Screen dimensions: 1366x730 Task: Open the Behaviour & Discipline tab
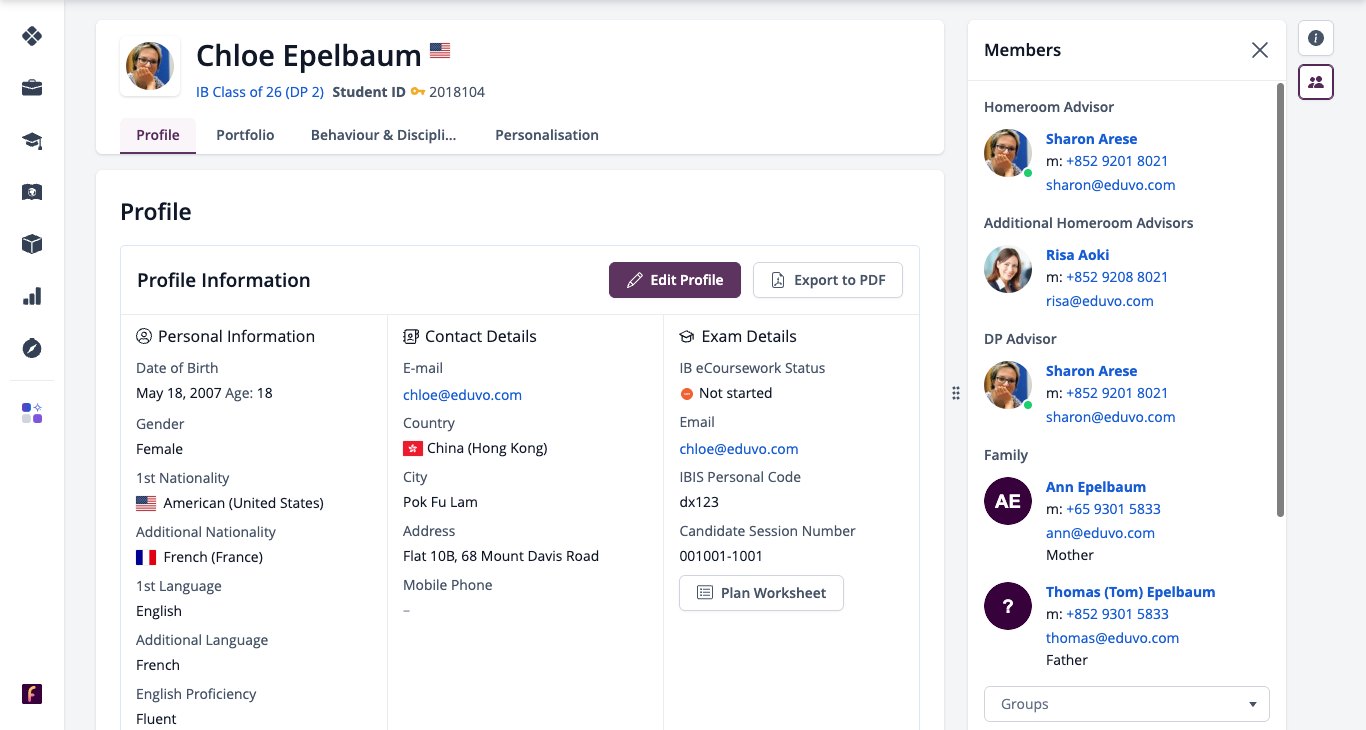point(383,135)
